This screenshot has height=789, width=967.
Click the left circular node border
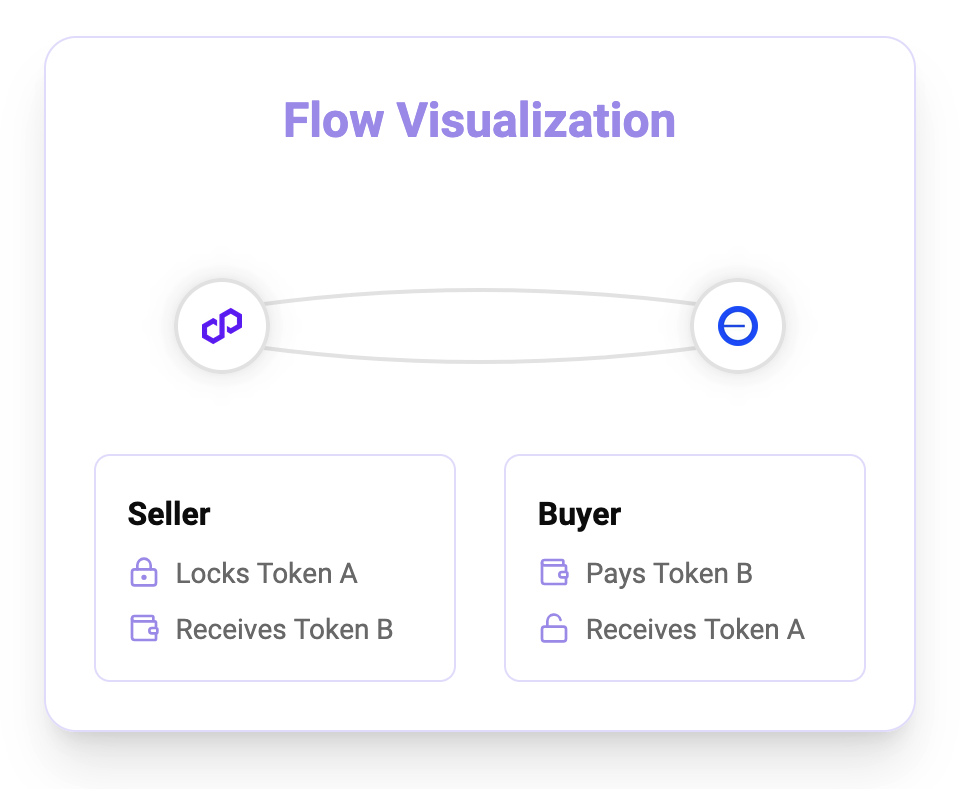178,326
